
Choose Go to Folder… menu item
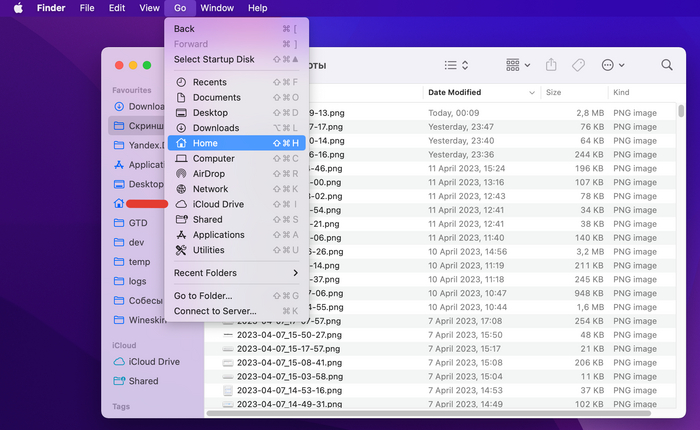[202, 296]
